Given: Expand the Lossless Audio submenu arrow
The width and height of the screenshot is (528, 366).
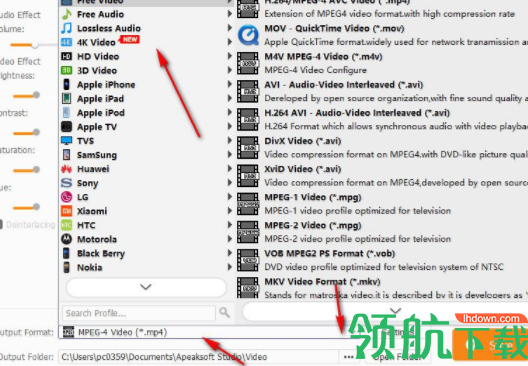Looking at the screenshot, I should (230, 28).
